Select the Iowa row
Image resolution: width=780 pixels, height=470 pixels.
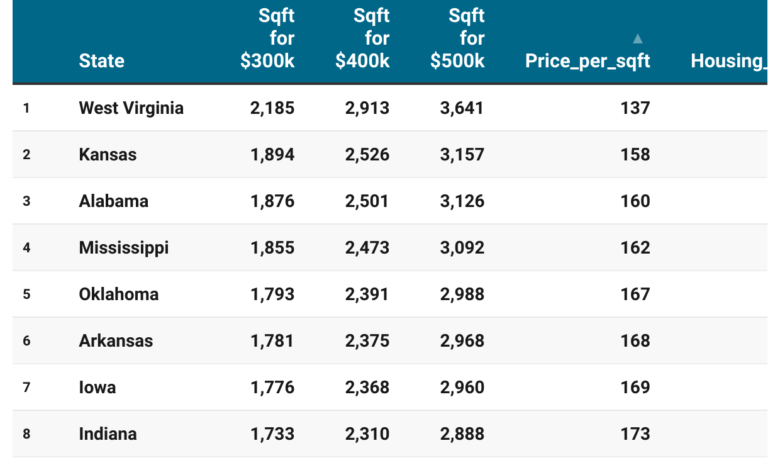click(x=97, y=387)
